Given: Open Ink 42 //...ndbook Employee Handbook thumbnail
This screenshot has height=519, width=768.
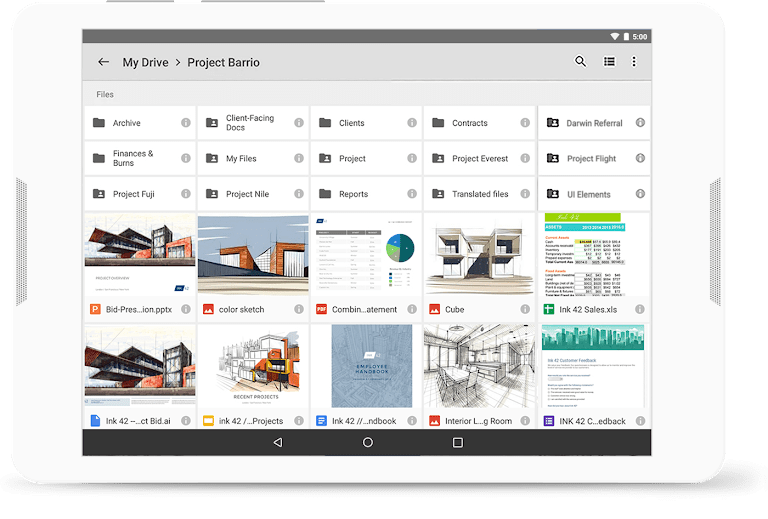Looking at the screenshot, I should [366, 366].
